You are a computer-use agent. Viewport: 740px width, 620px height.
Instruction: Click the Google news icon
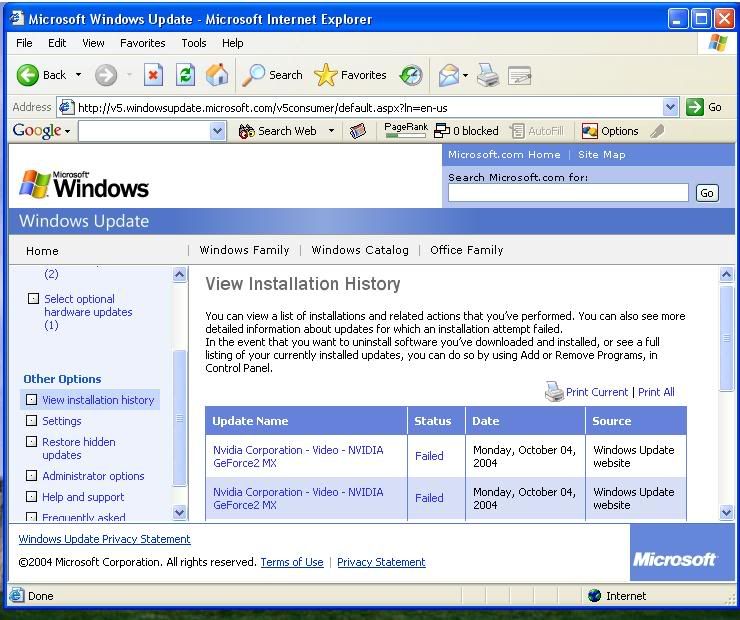point(358,131)
